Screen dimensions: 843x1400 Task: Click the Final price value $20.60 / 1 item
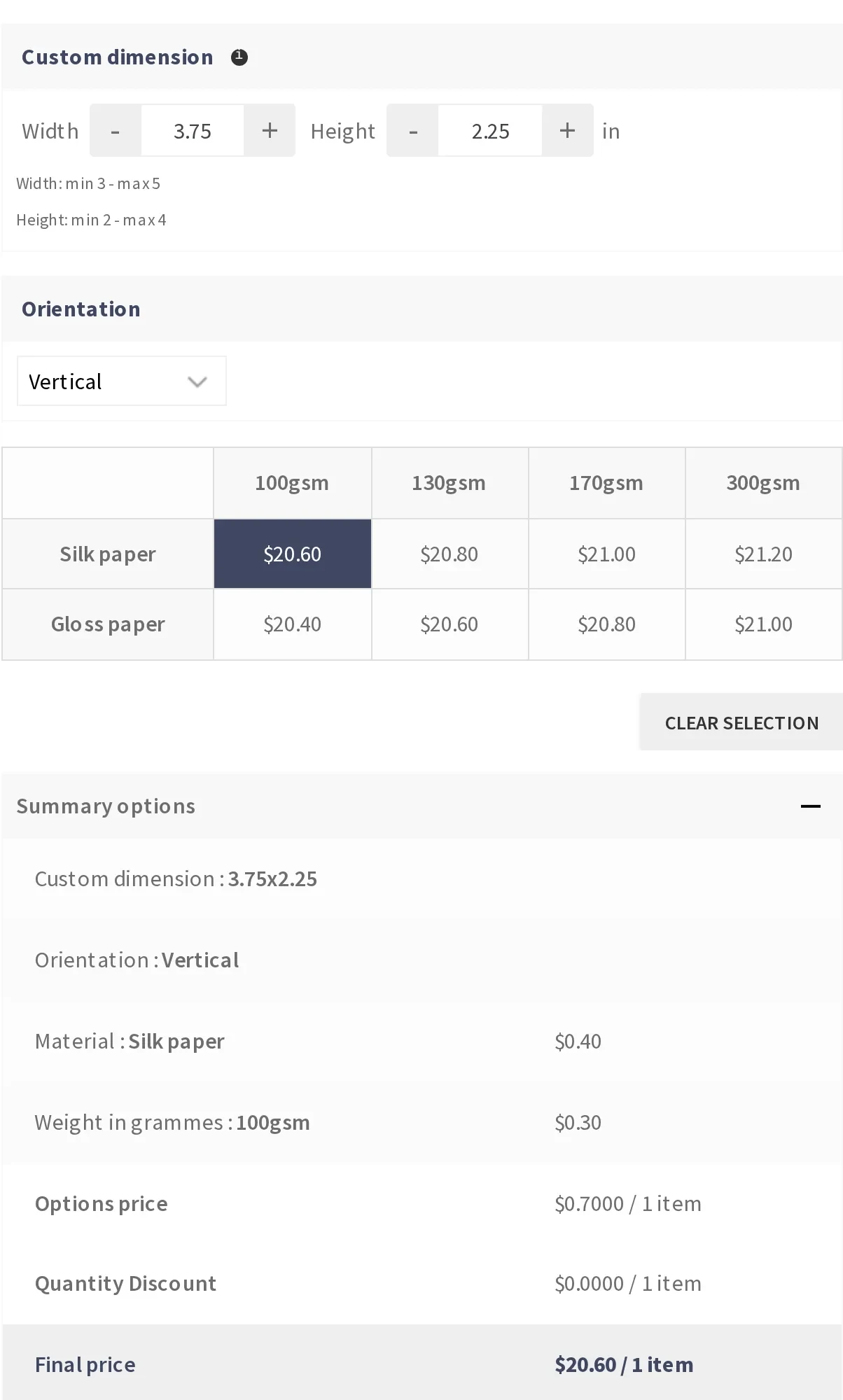pyautogui.click(x=624, y=1365)
